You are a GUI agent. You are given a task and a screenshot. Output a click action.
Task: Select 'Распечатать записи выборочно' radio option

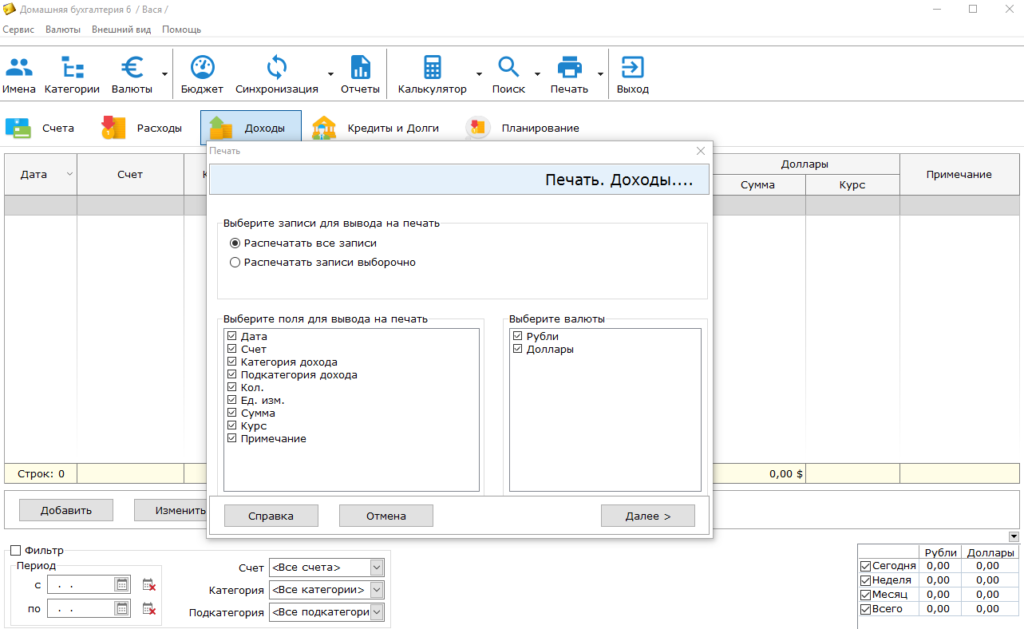click(235, 263)
